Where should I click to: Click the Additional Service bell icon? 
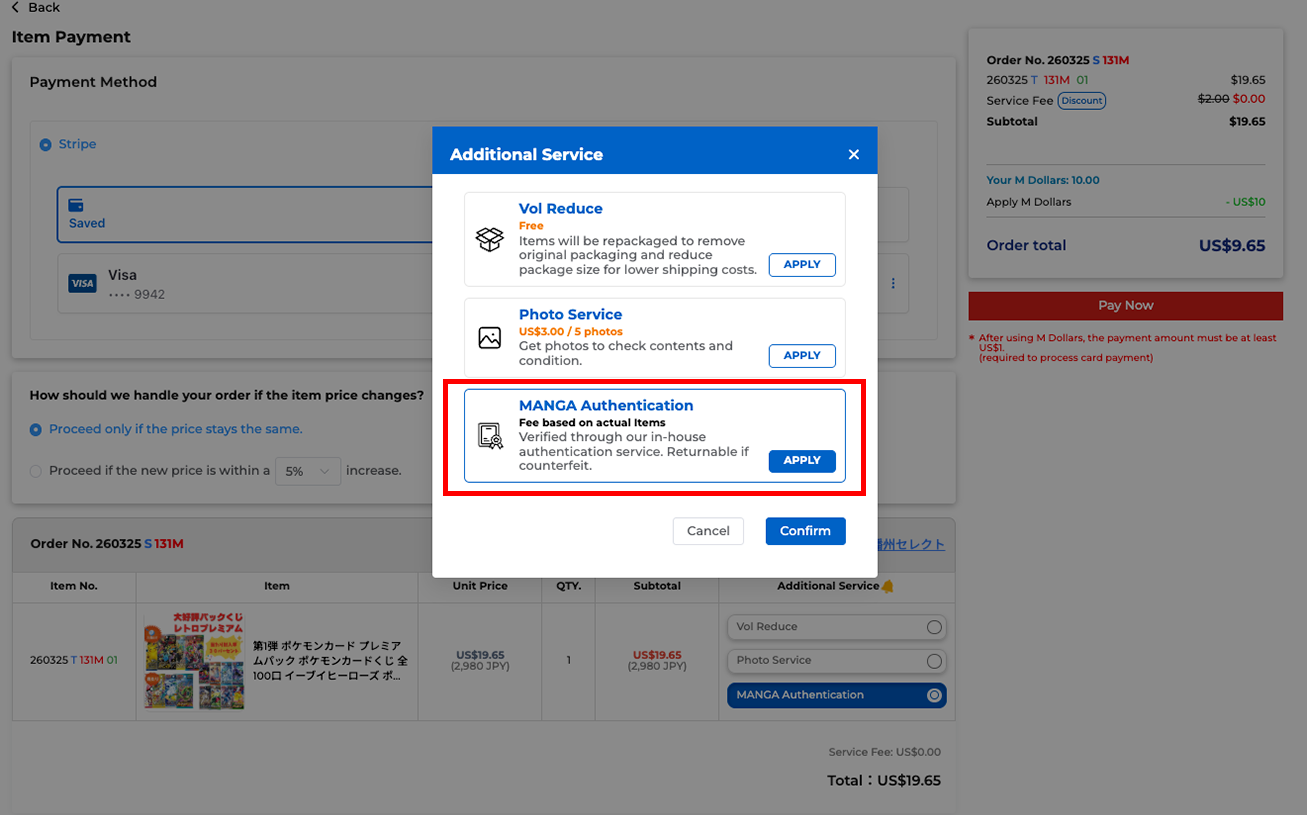pos(887,586)
